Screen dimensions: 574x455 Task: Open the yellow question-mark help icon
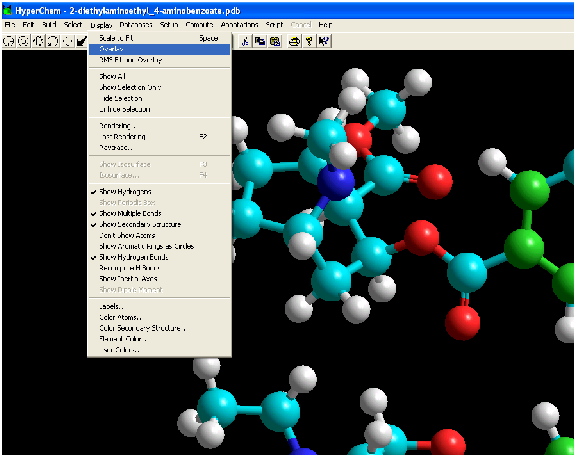point(309,41)
